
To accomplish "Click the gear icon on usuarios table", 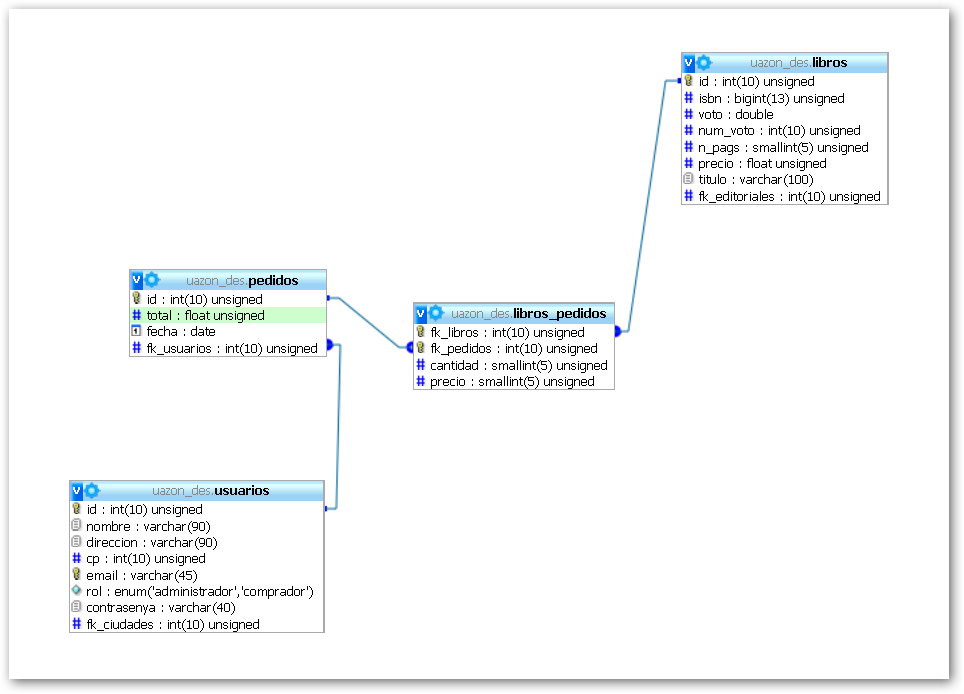I will [92, 490].
